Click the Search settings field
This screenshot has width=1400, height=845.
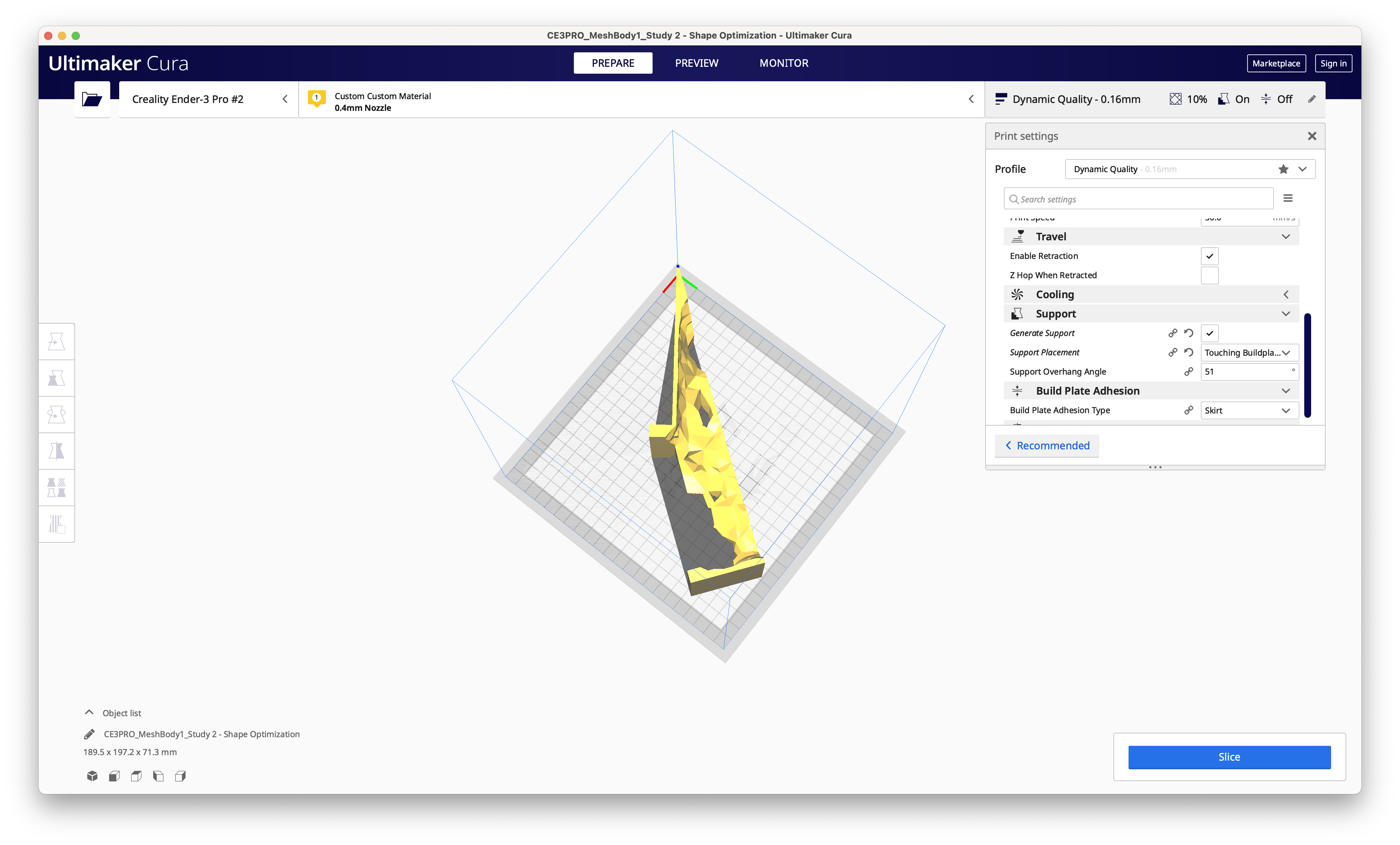(x=1138, y=199)
